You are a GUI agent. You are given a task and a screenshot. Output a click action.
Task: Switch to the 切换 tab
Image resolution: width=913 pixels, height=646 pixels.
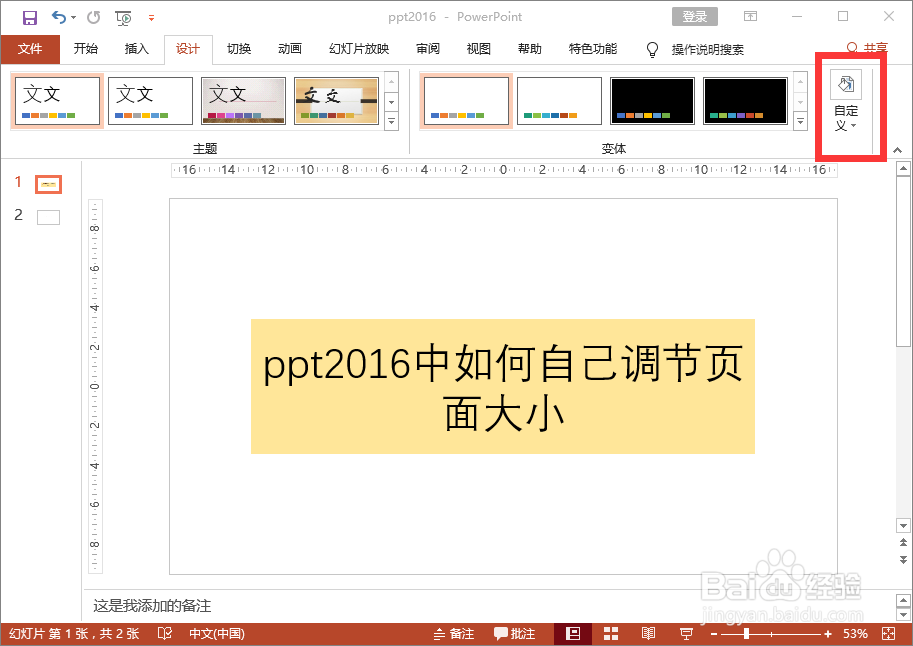tap(239, 49)
